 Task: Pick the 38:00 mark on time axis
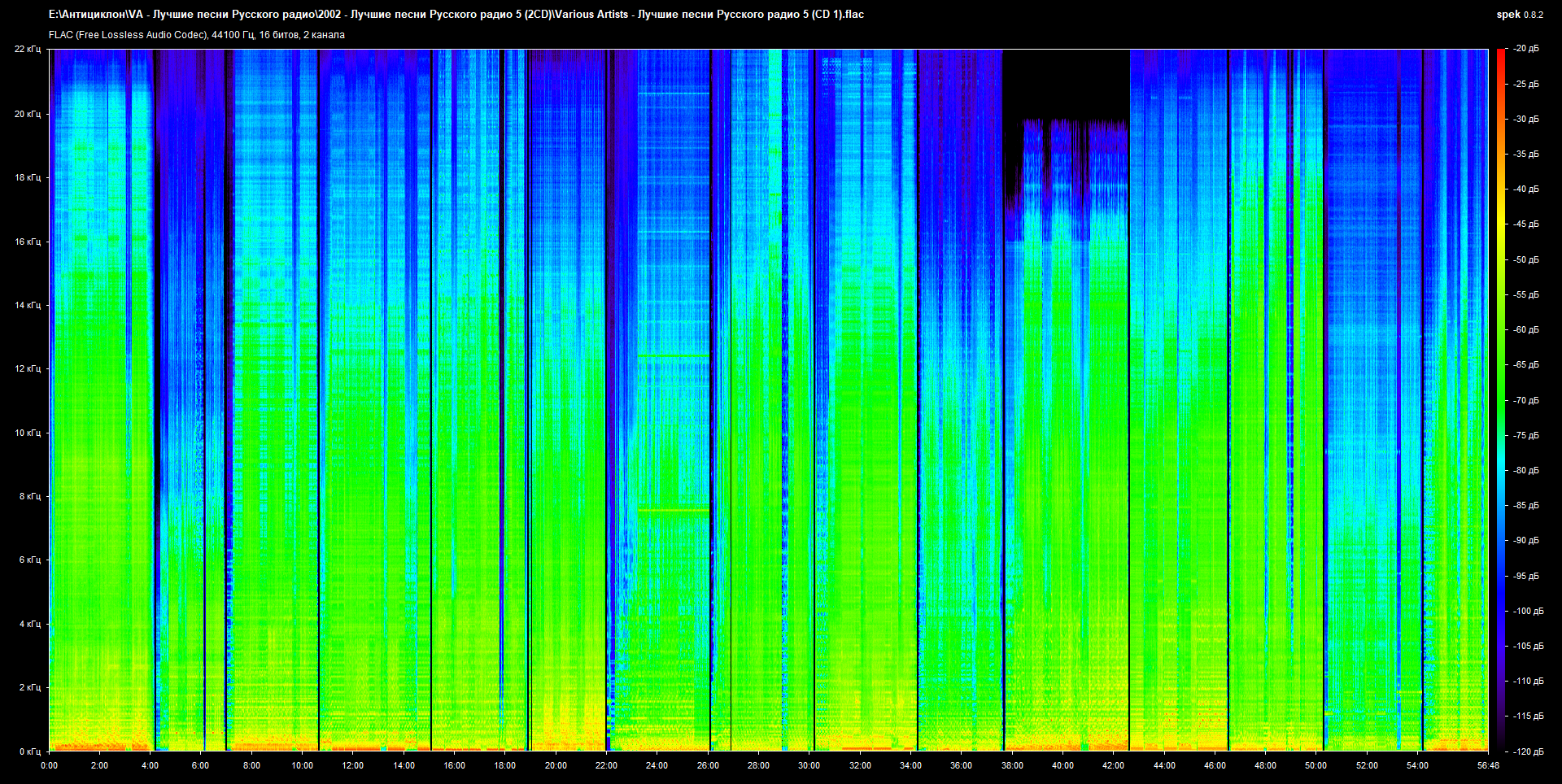(x=1012, y=765)
